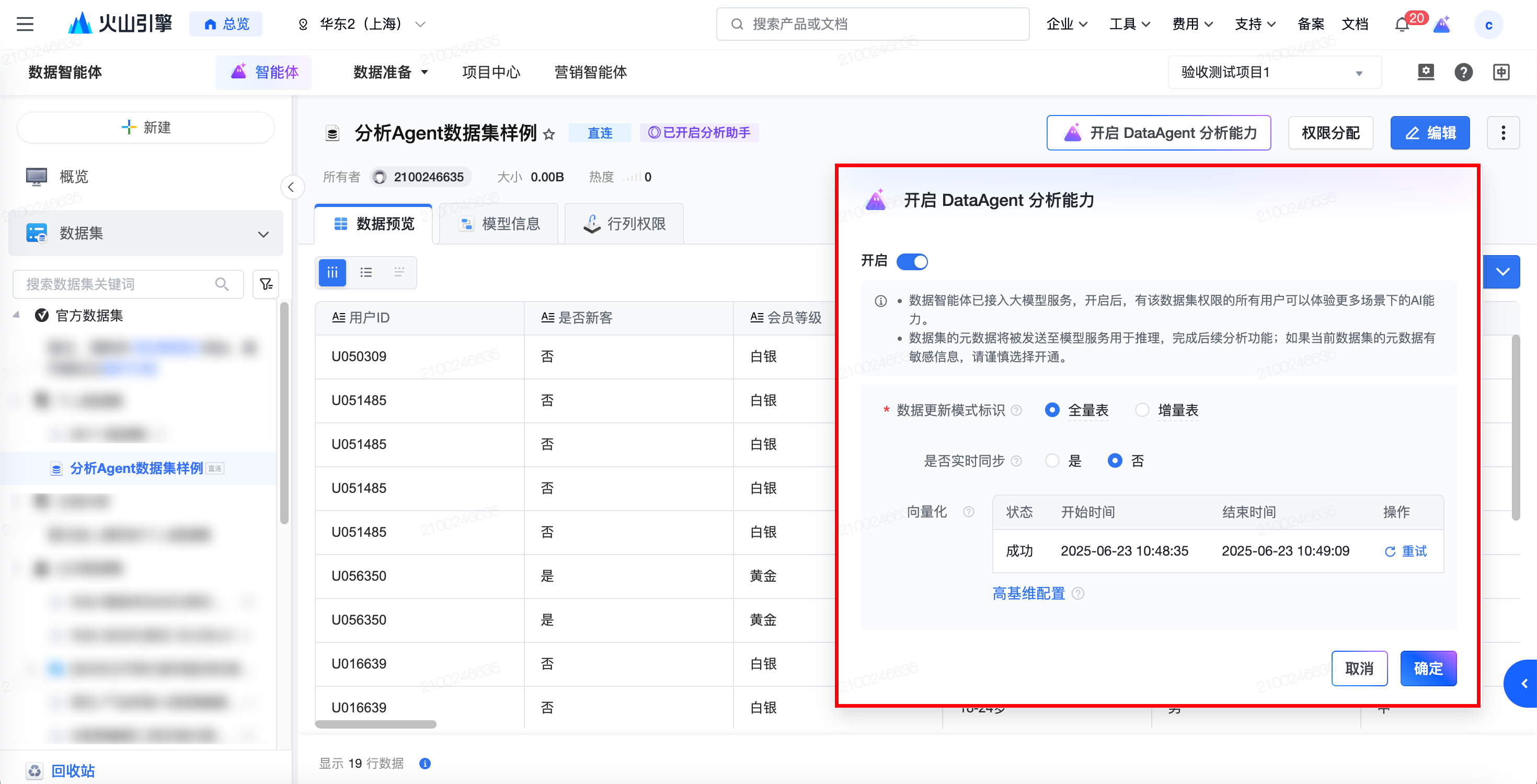Viewport: 1537px width, 784px height.
Task: Click the help question mark icon
Action: (x=1463, y=72)
